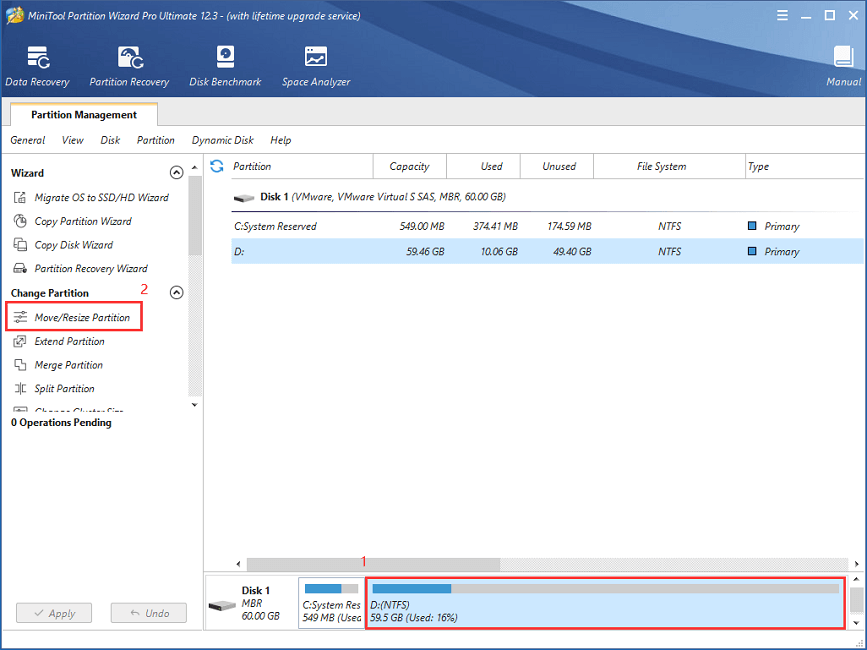Open the Data Recovery tool
The image size is (867, 650).
(x=38, y=66)
